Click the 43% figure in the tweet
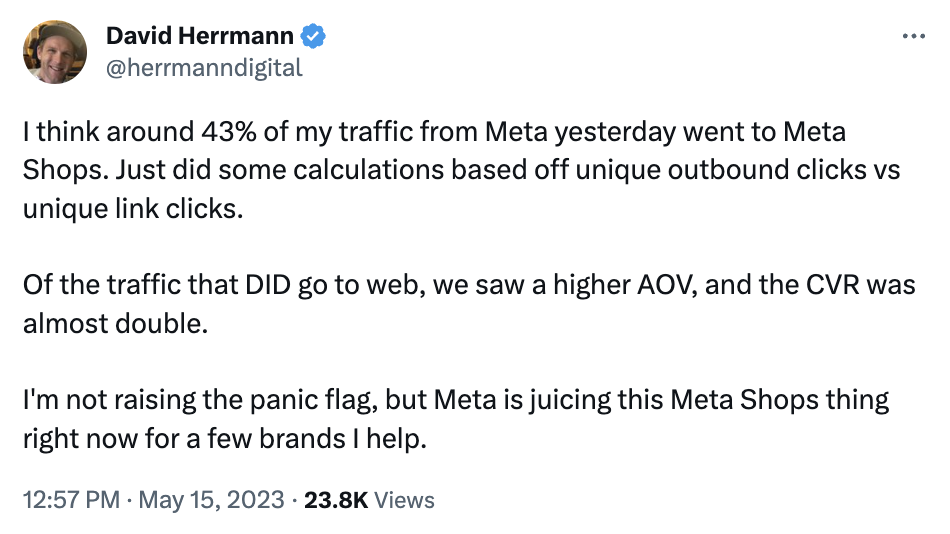 coord(229,132)
